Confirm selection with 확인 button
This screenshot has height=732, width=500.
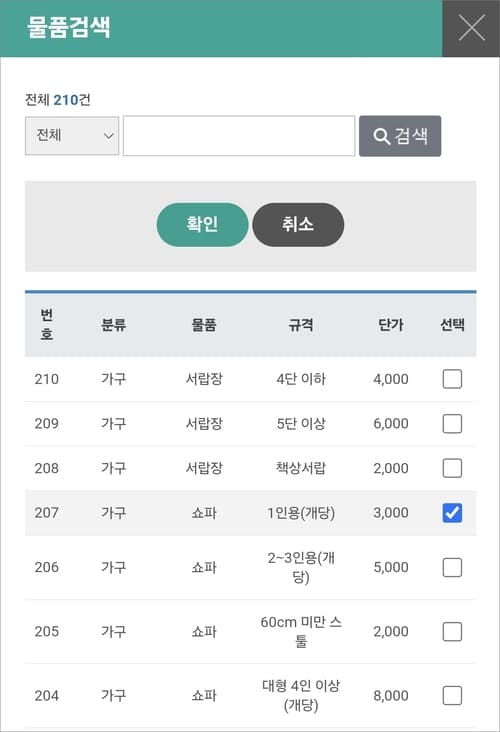[202, 225]
